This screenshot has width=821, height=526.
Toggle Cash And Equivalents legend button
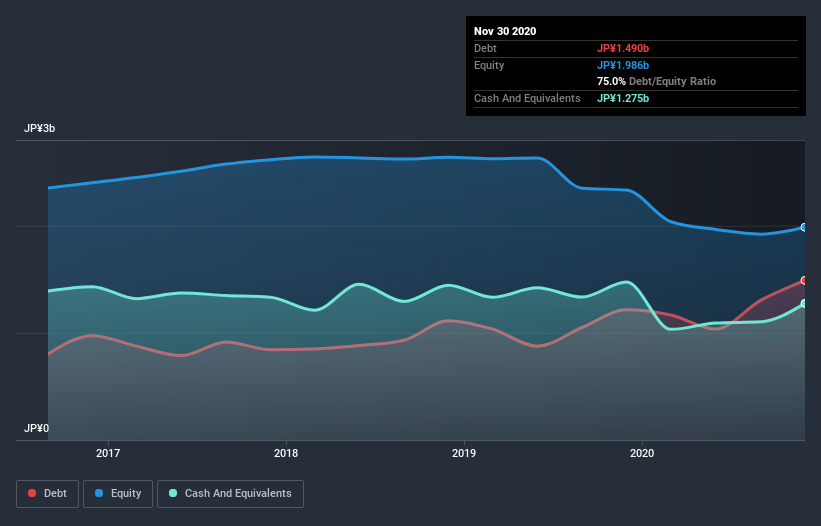230,494
